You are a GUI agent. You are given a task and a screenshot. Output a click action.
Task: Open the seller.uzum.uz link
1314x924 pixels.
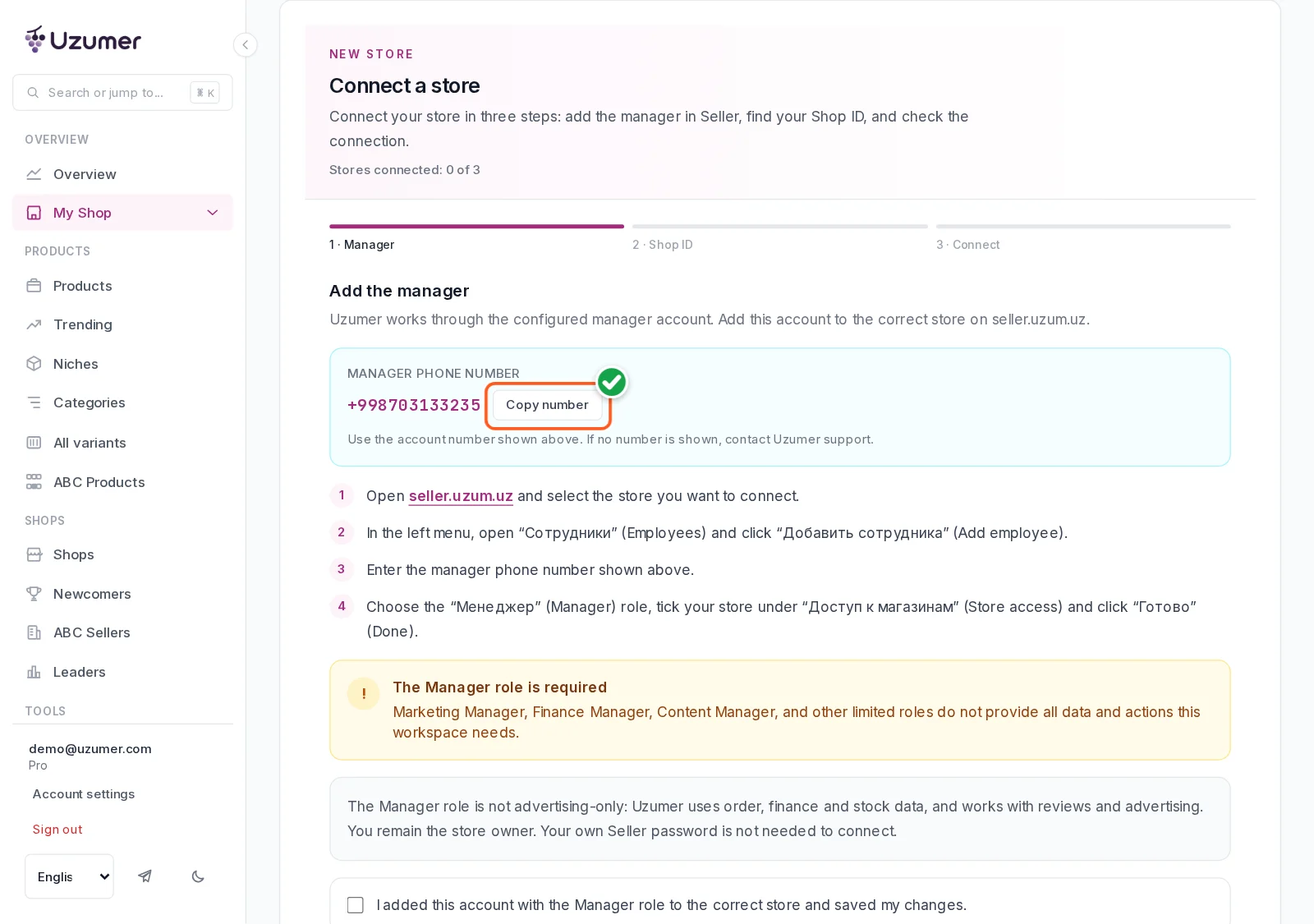(461, 496)
